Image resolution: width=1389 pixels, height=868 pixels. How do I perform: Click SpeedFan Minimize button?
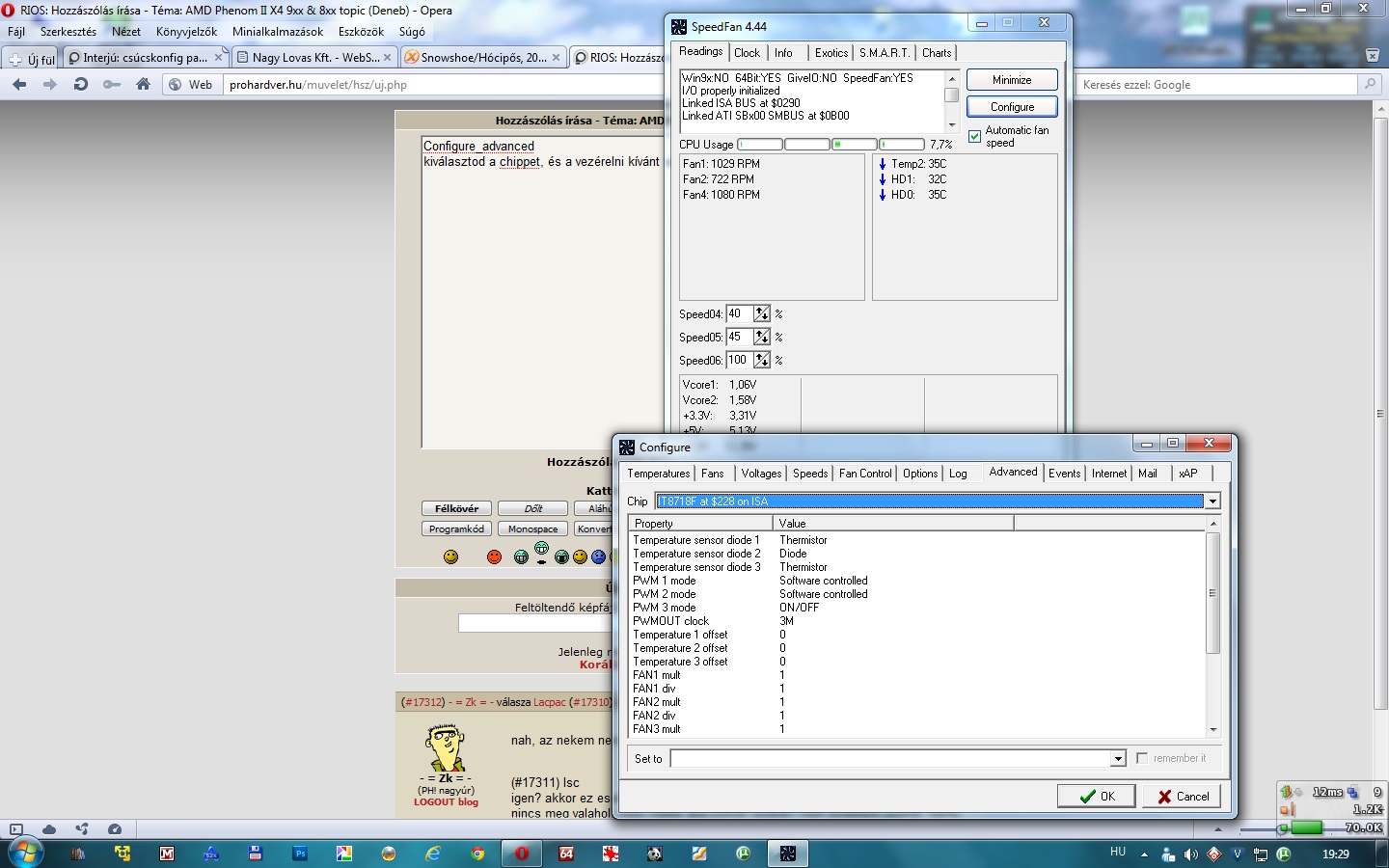[x=1012, y=80]
